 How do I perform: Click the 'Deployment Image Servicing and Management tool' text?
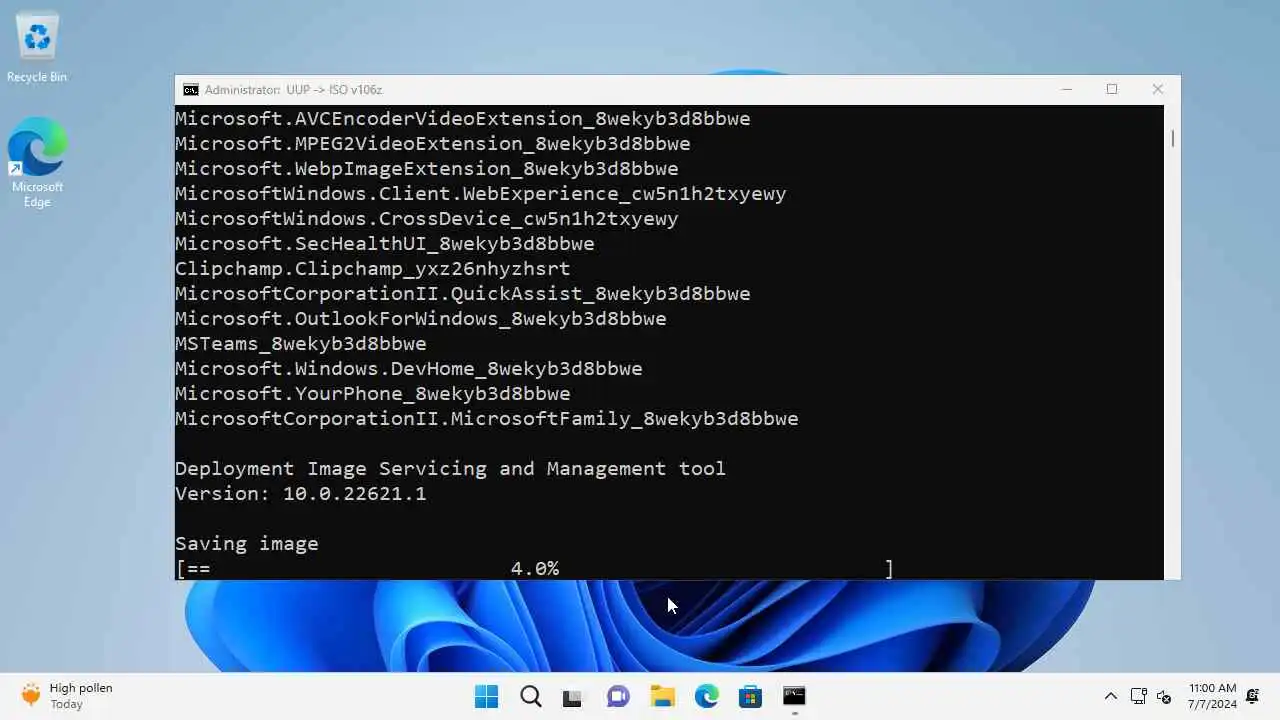[451, 469]
